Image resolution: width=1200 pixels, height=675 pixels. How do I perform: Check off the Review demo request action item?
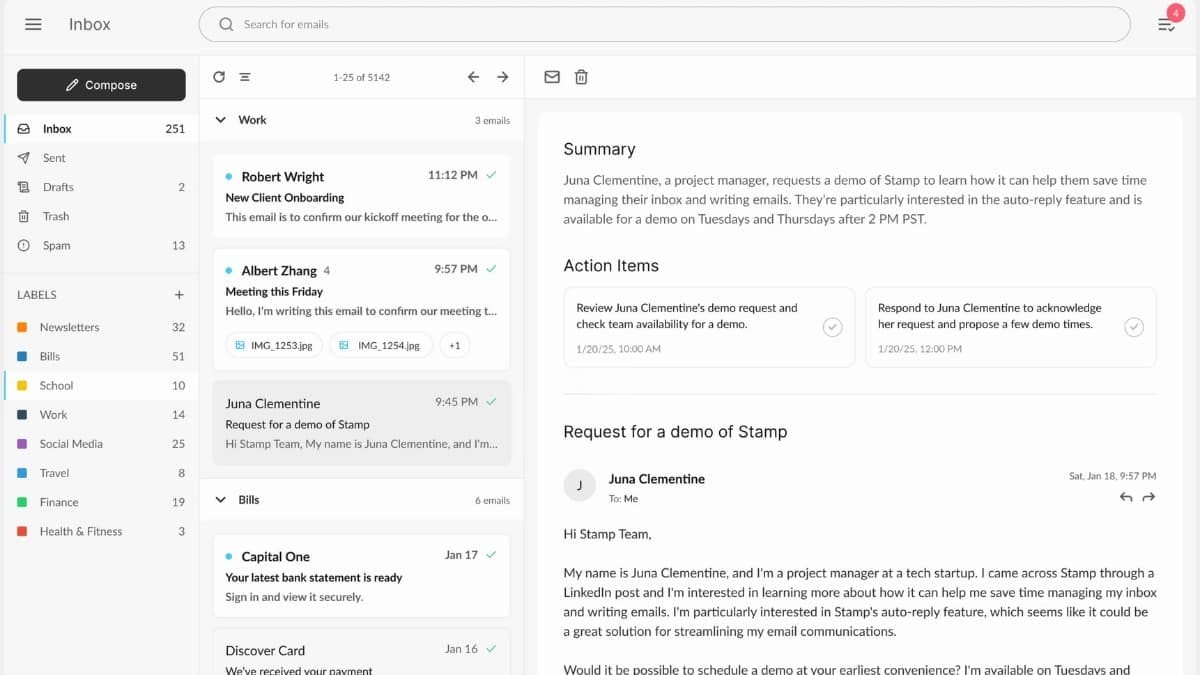click(x=832, y=327)
